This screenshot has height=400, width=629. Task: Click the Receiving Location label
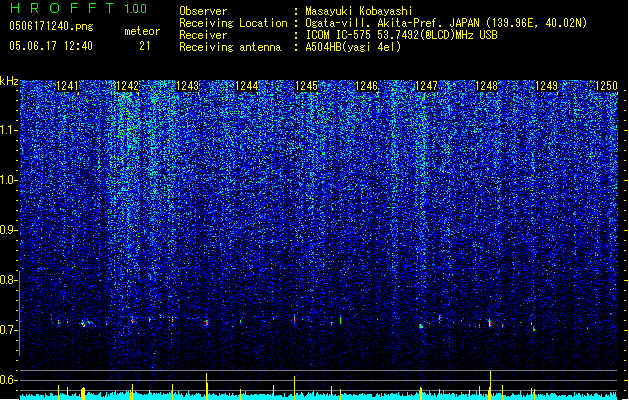(233, 23)
